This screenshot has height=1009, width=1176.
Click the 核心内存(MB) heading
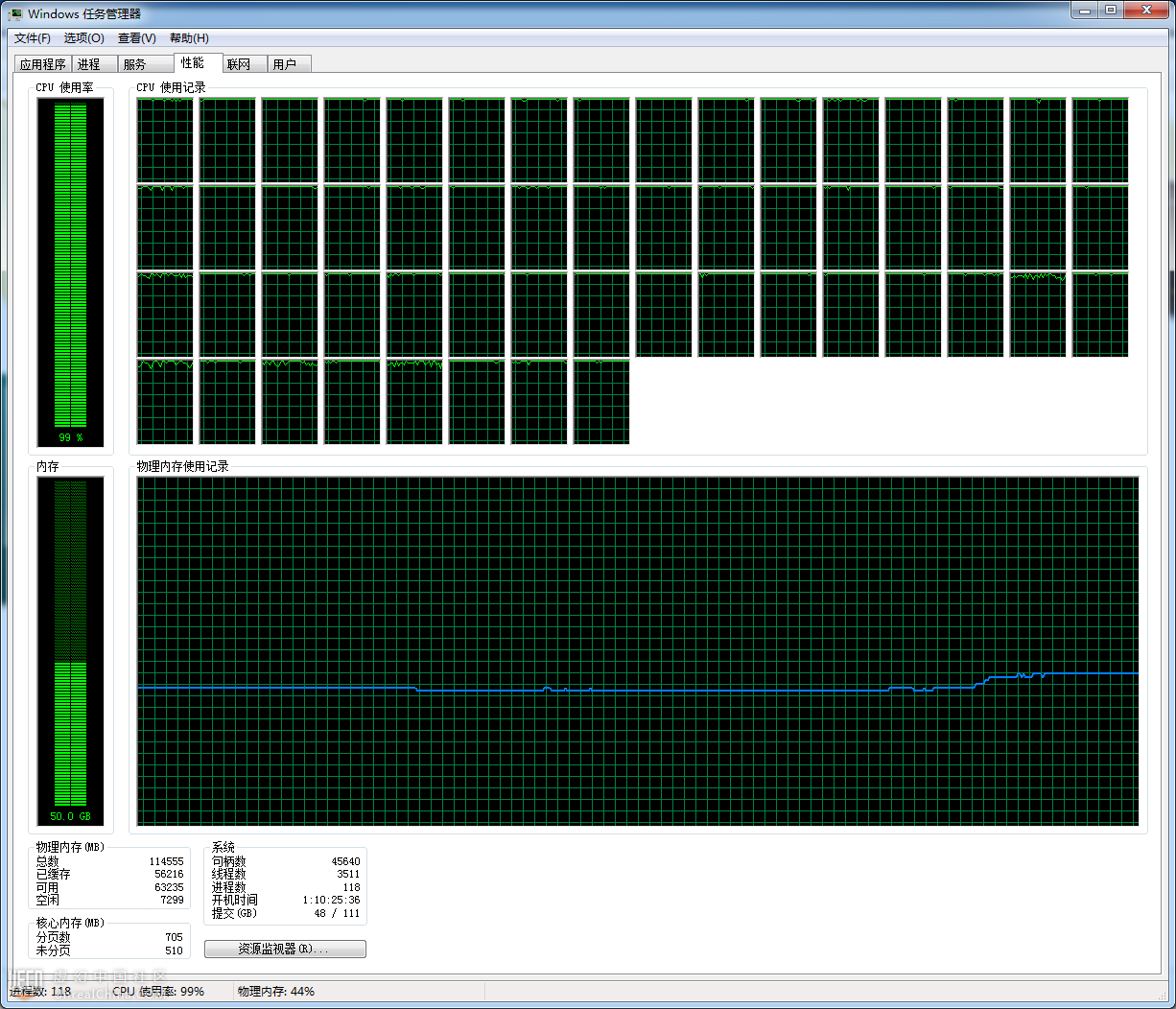[x=70, y=923]
